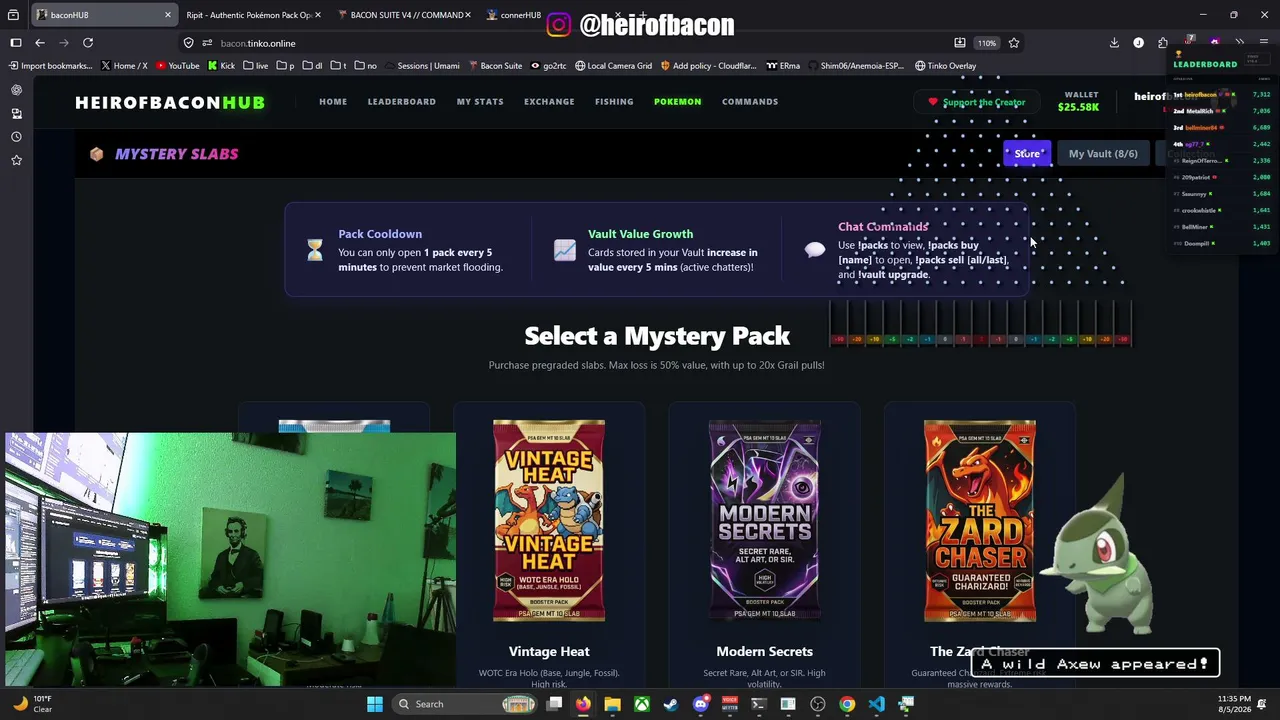The width and height of the screenshot is (1280, 720).
Task: Select the Vintage Heat pack image
Action: [x=549, y=521]
